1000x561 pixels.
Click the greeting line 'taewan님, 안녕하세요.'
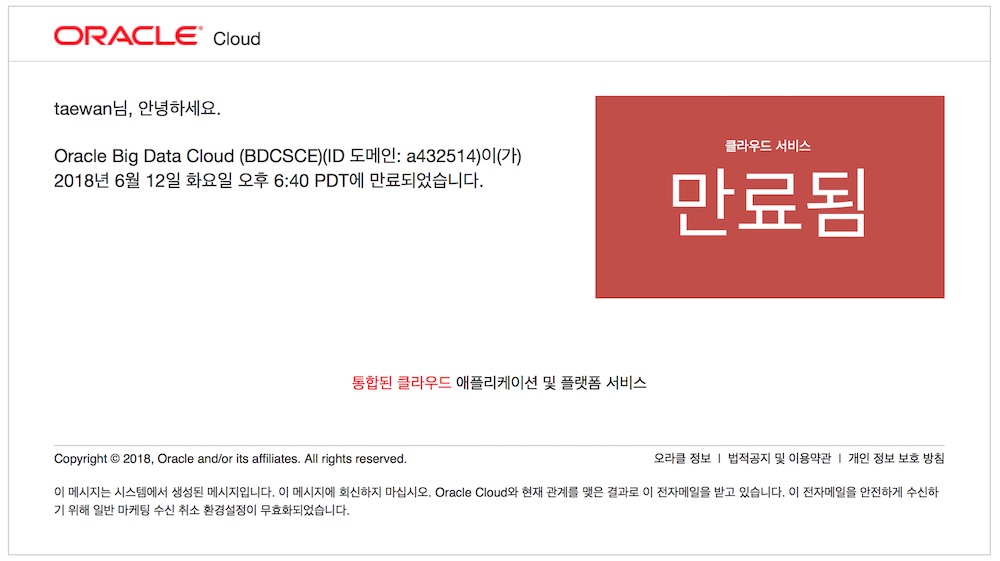[x=137, y=109]
